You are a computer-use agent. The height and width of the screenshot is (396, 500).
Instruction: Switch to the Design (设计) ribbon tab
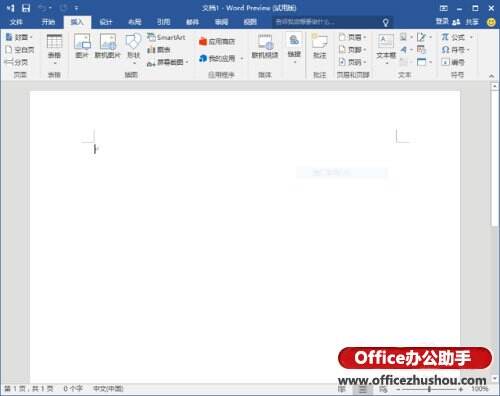coord(106,22)
